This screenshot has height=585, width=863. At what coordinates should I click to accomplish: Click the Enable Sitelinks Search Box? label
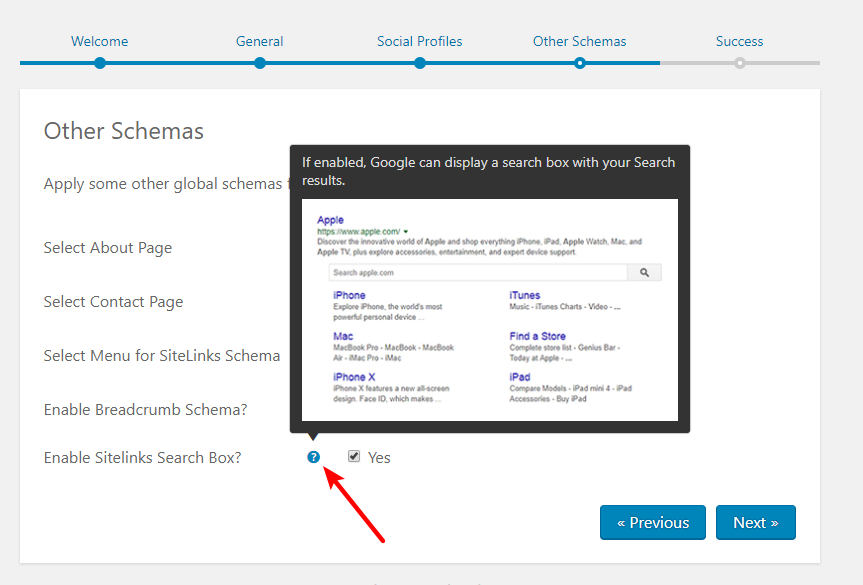click(143, 457)
